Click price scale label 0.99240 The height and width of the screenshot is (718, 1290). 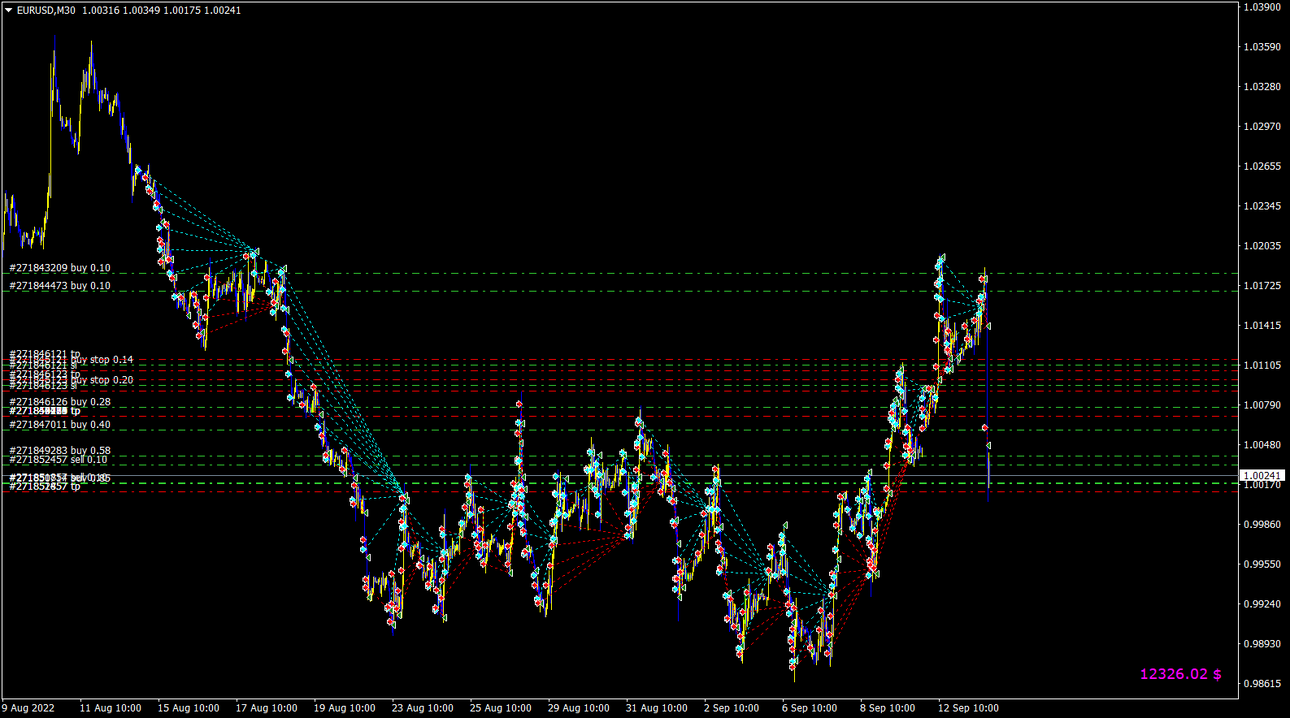[1260, 604]
